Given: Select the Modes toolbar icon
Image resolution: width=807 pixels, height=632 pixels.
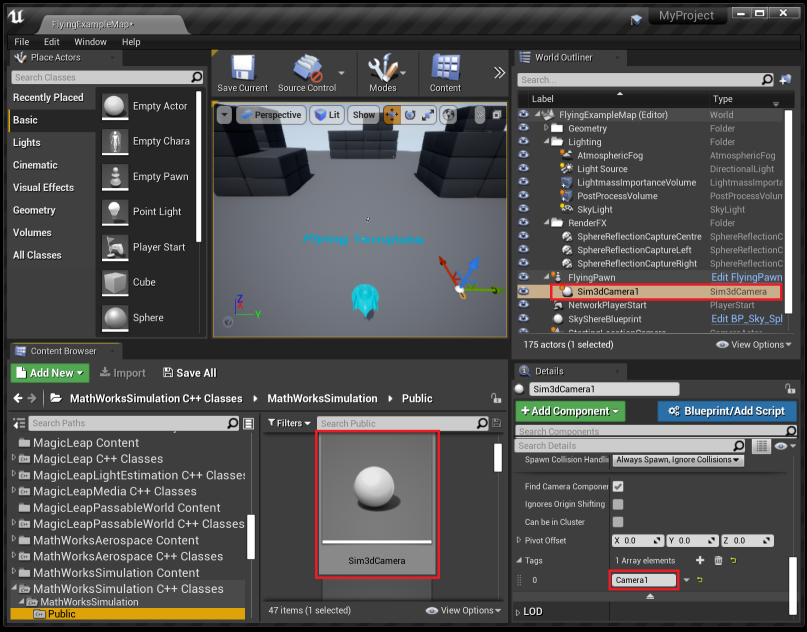Looking at the screenshot, I should (385, 72).
